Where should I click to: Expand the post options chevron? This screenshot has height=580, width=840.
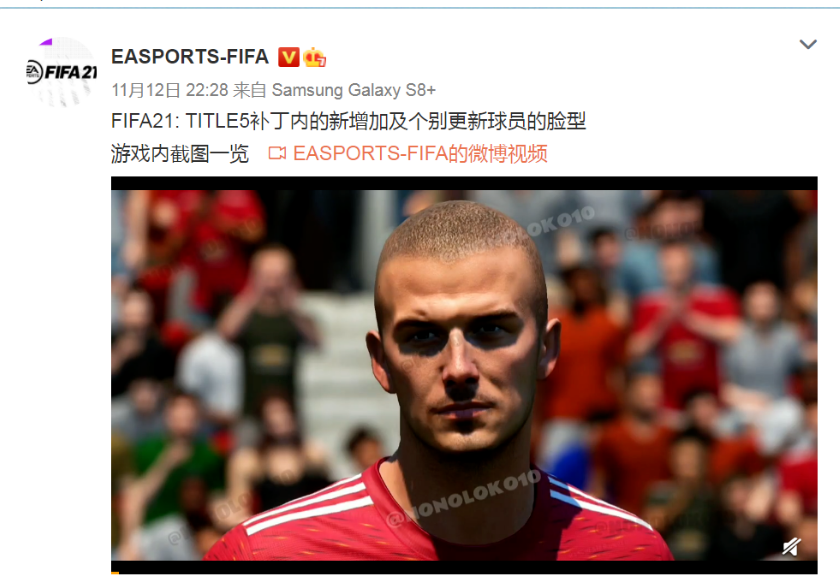808,44
